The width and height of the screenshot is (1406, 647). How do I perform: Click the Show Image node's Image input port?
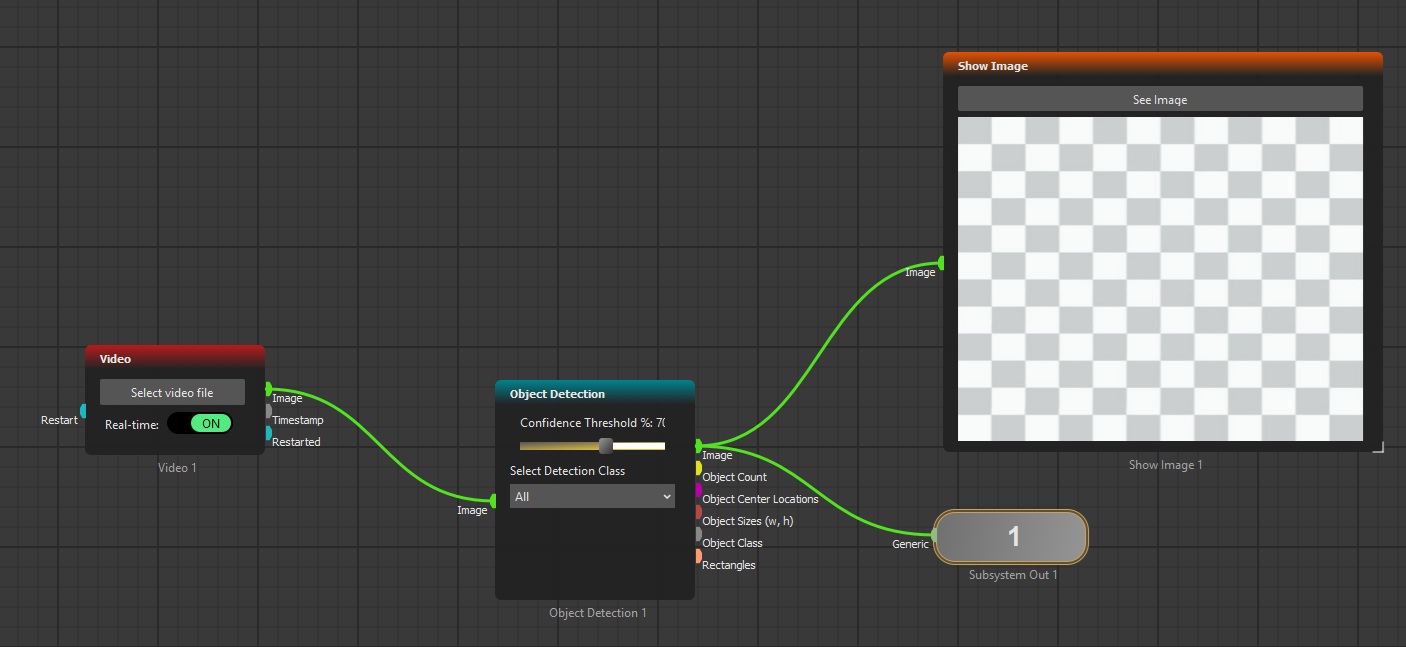tap(941, 263)
